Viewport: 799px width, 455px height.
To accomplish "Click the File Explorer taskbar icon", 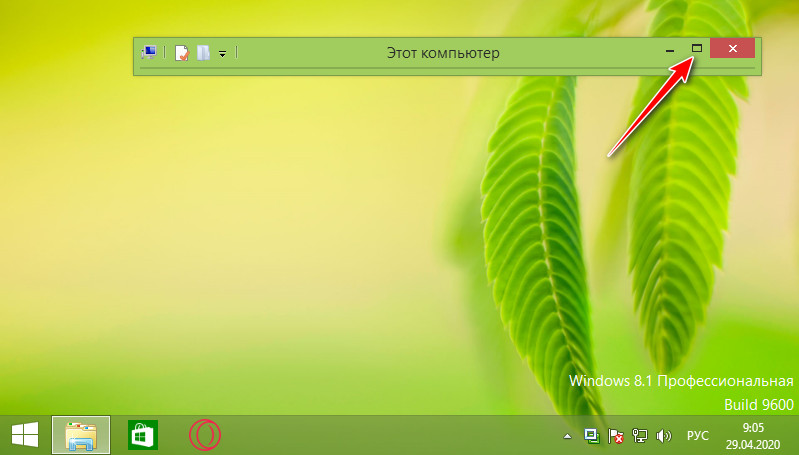I will pyautogui.click(x=81, y=435).
